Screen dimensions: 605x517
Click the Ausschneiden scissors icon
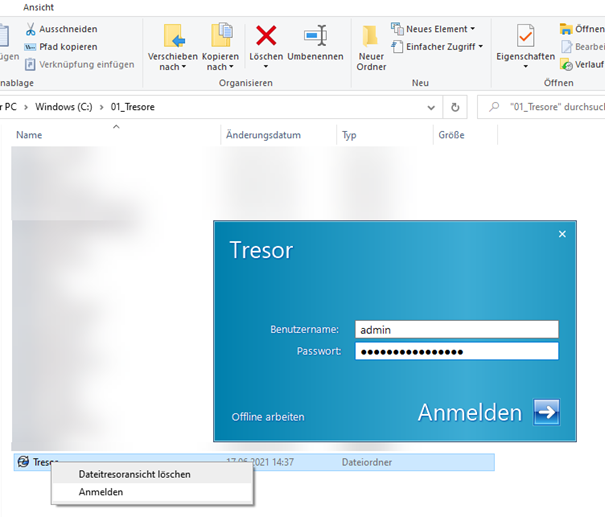[x=30, y=29]
